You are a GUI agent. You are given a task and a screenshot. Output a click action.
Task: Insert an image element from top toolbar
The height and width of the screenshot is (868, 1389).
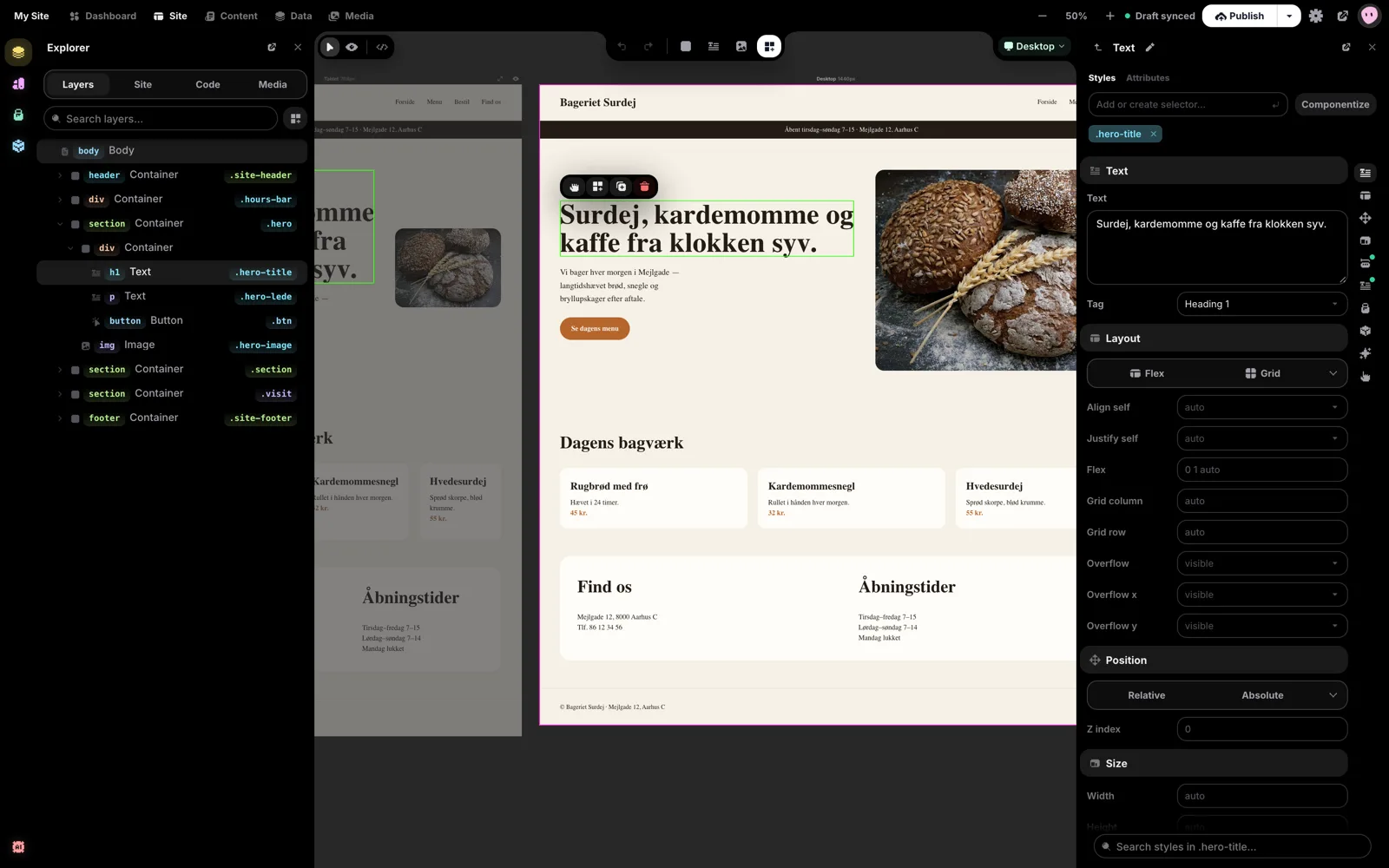[741, 47]
